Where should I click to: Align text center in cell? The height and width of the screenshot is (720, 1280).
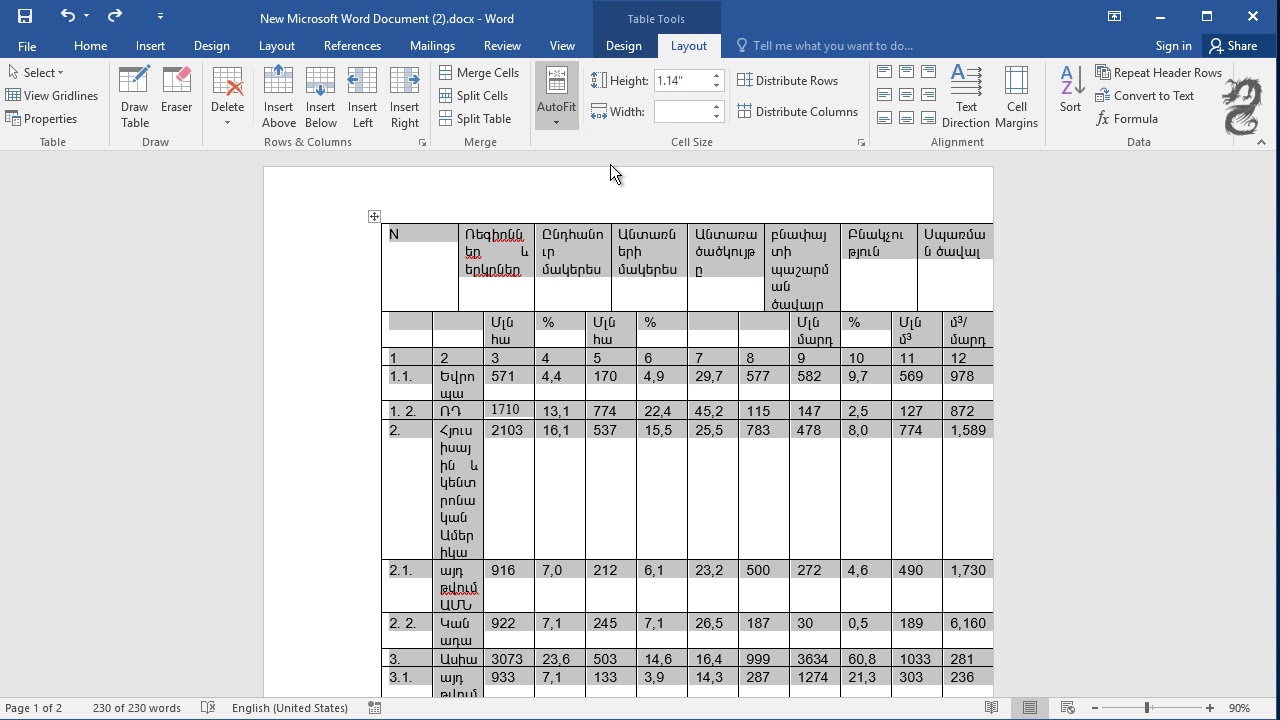tap(906, 95)
